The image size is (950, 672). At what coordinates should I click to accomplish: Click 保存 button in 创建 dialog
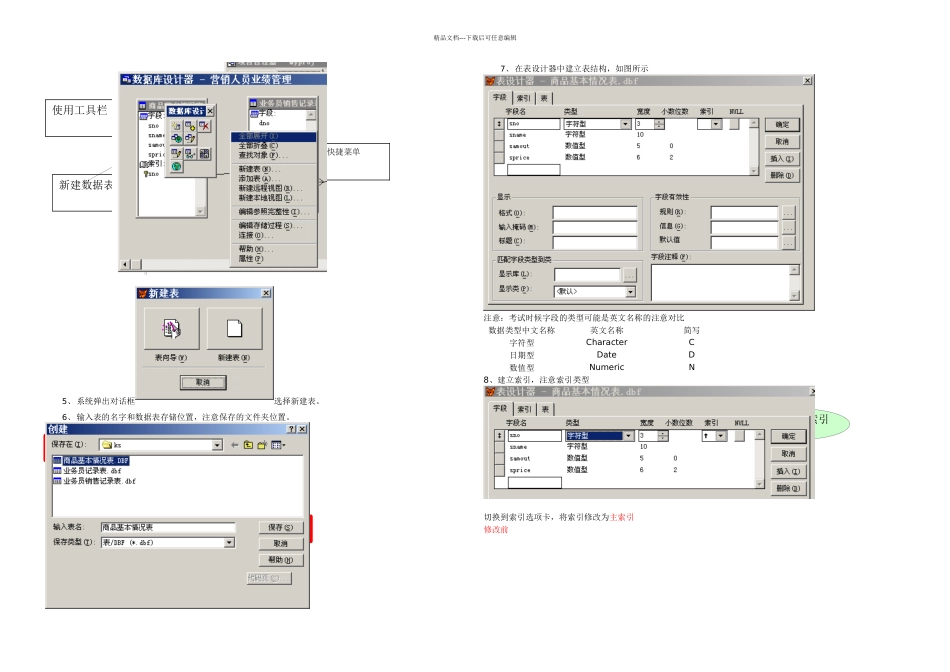(281, 527)
